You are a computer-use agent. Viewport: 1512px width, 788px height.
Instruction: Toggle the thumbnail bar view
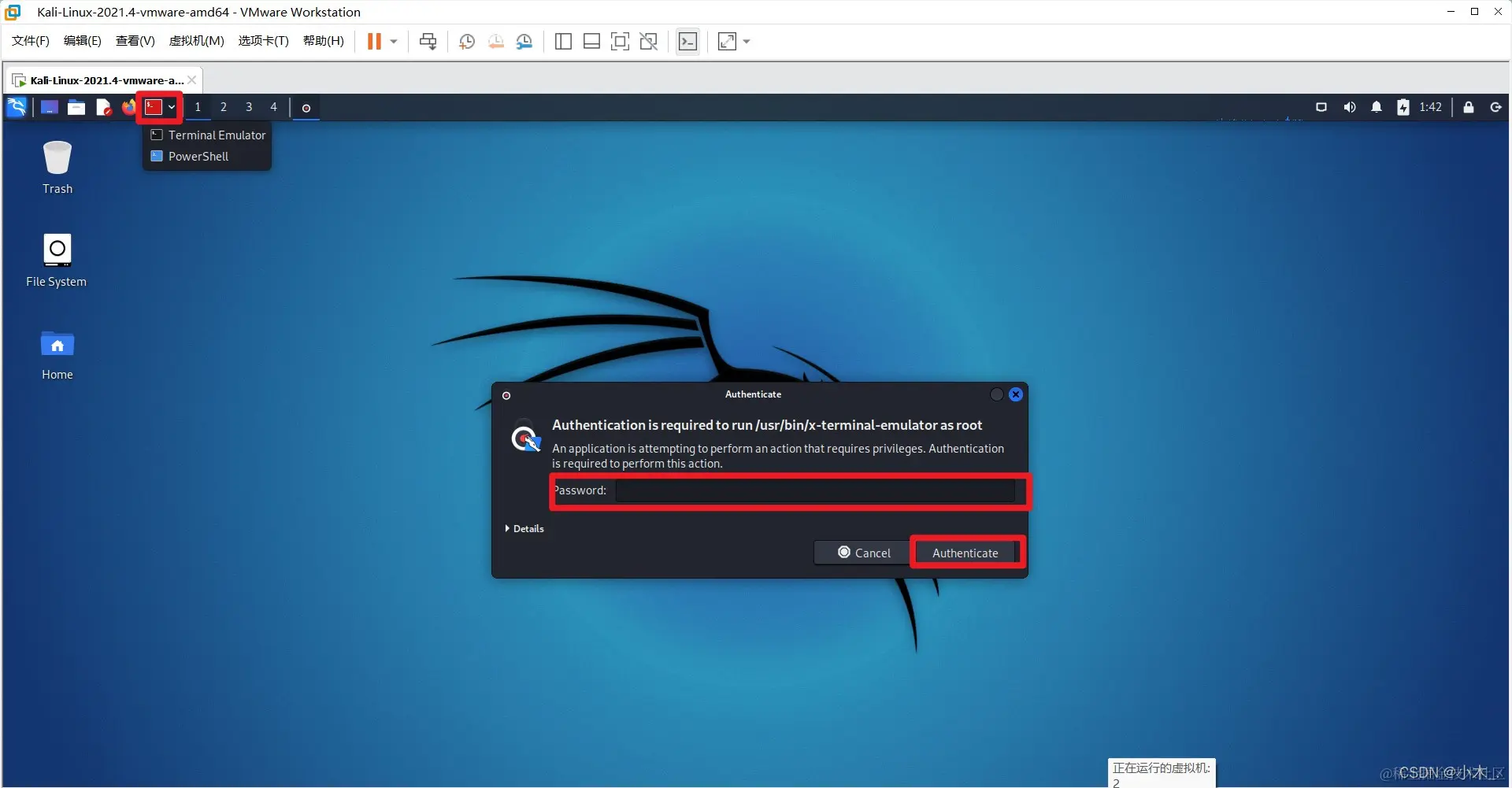591,42
